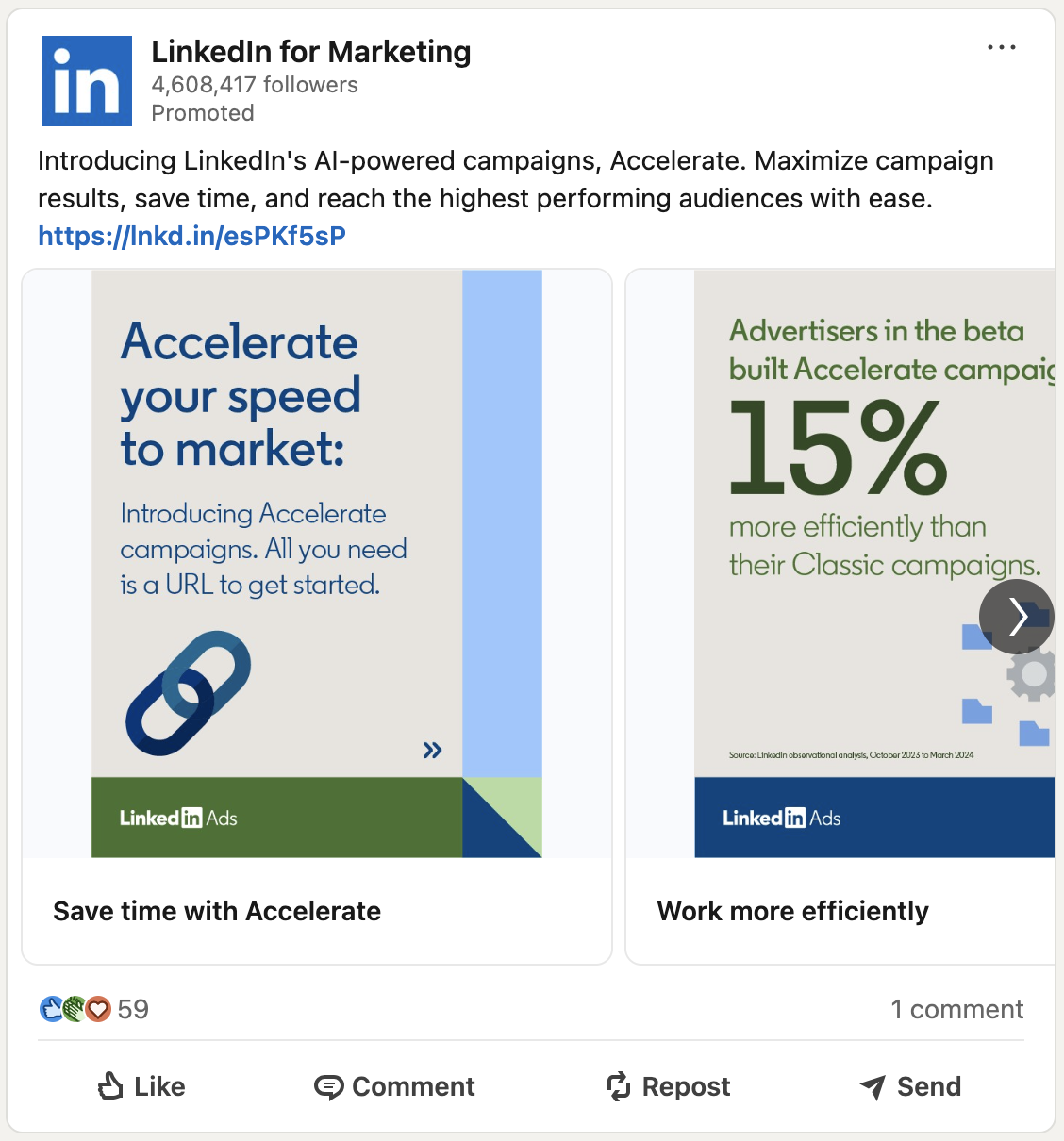
Task: Click the blue thumbs-up reaction icon
Action: (x=51, y=1008)
